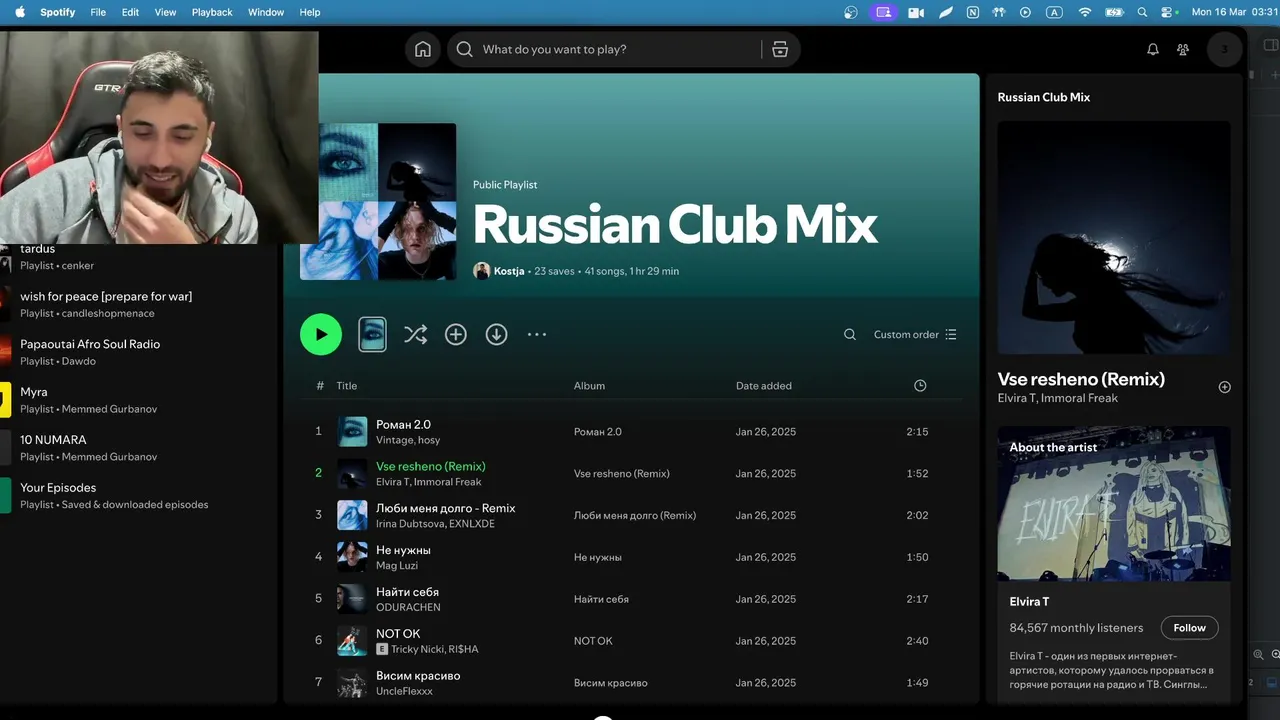This screenshot has width=1280, height=720.
Task: Open the Custom order sort dropdown
Action: tap(915, 335)
